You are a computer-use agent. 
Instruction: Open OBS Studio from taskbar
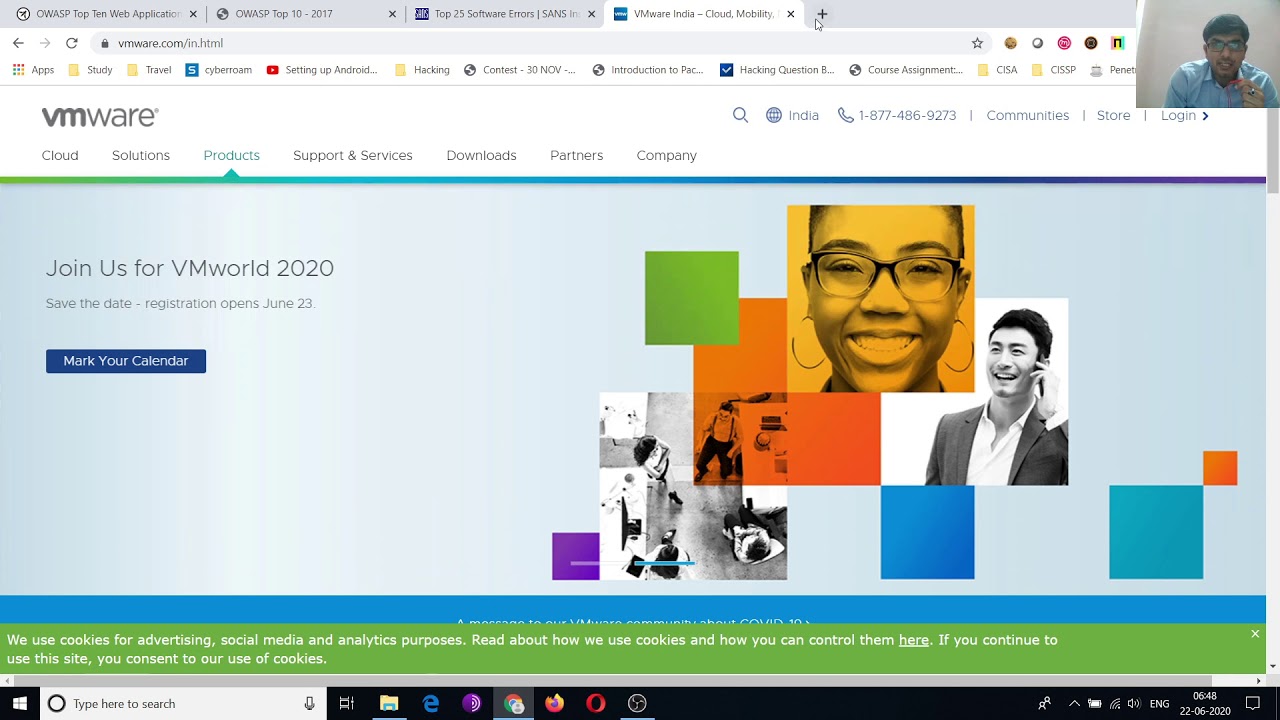pos(637,704)
